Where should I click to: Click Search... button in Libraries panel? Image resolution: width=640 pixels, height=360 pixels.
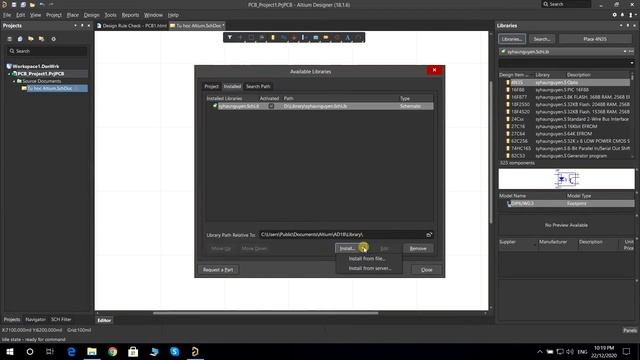pyautogui.click(x=542, y=39)
